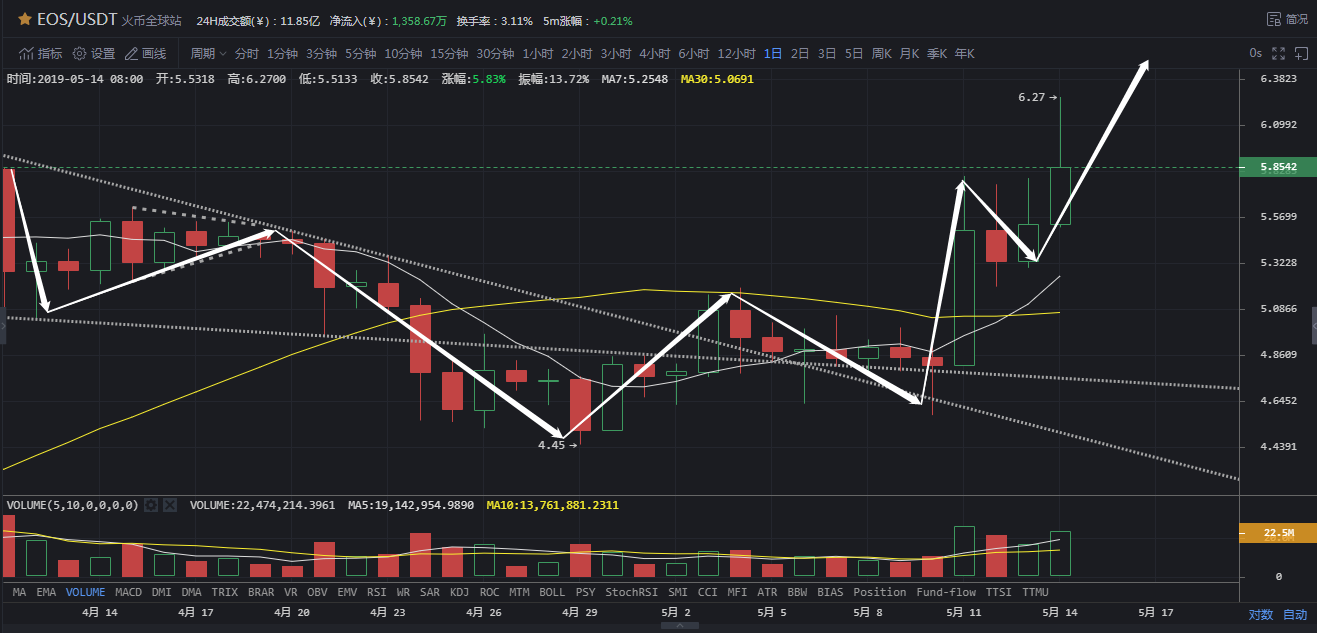Click the favorite star next to EOS/USDT
The image size is (1317, 633).
(24, 19)
